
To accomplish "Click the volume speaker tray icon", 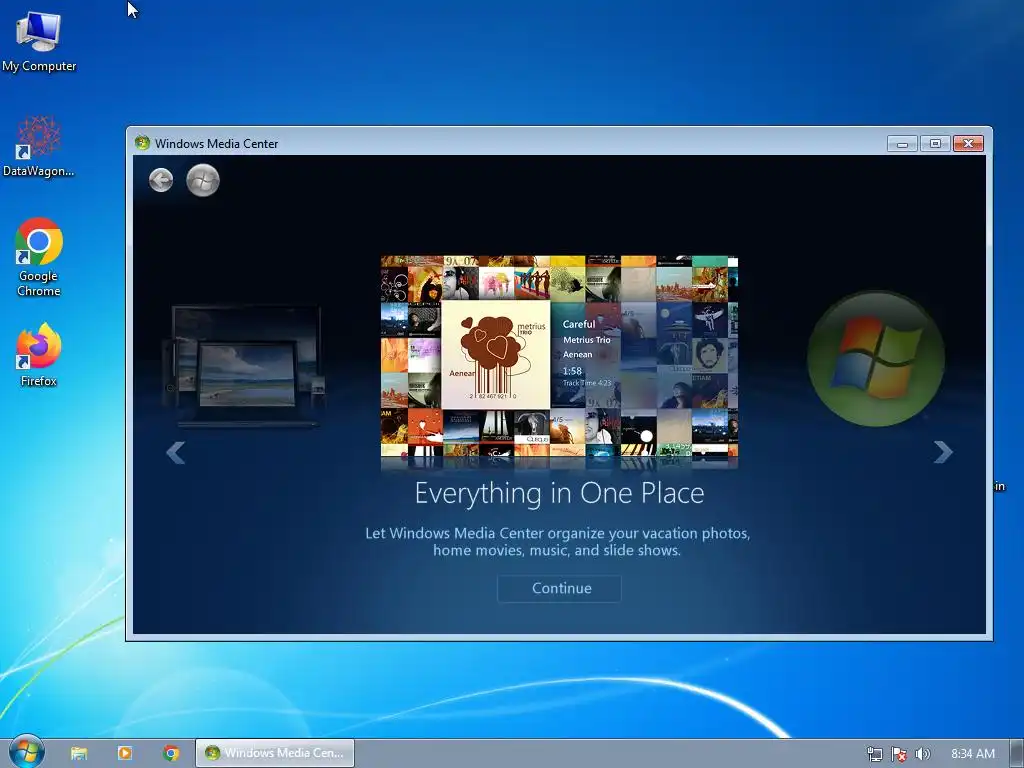I will [x=922, y=754].
